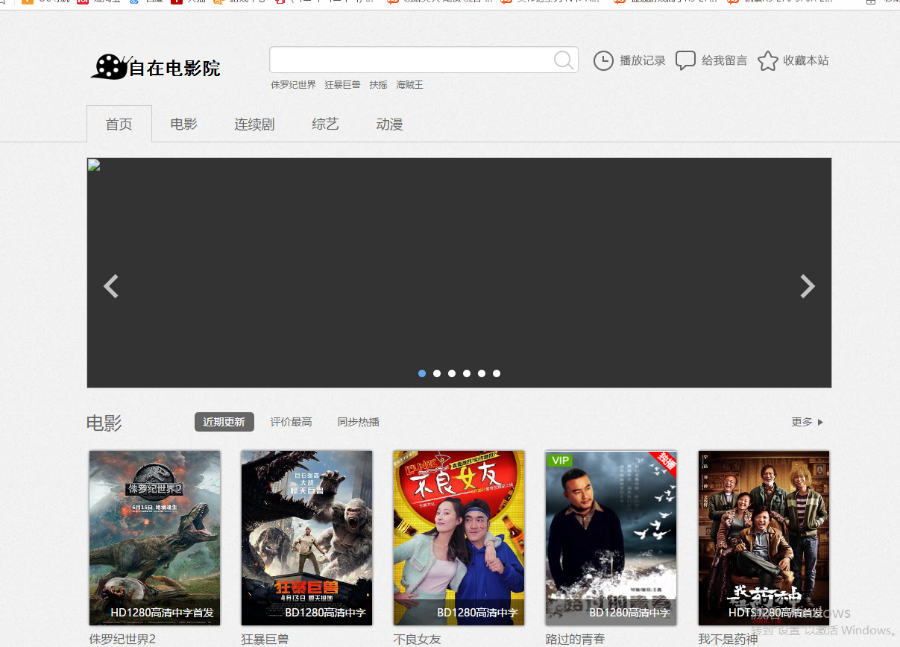The width and height of the screenshot is (900, 647).
Task: Select first carousel dot
Action: (422, 374)
